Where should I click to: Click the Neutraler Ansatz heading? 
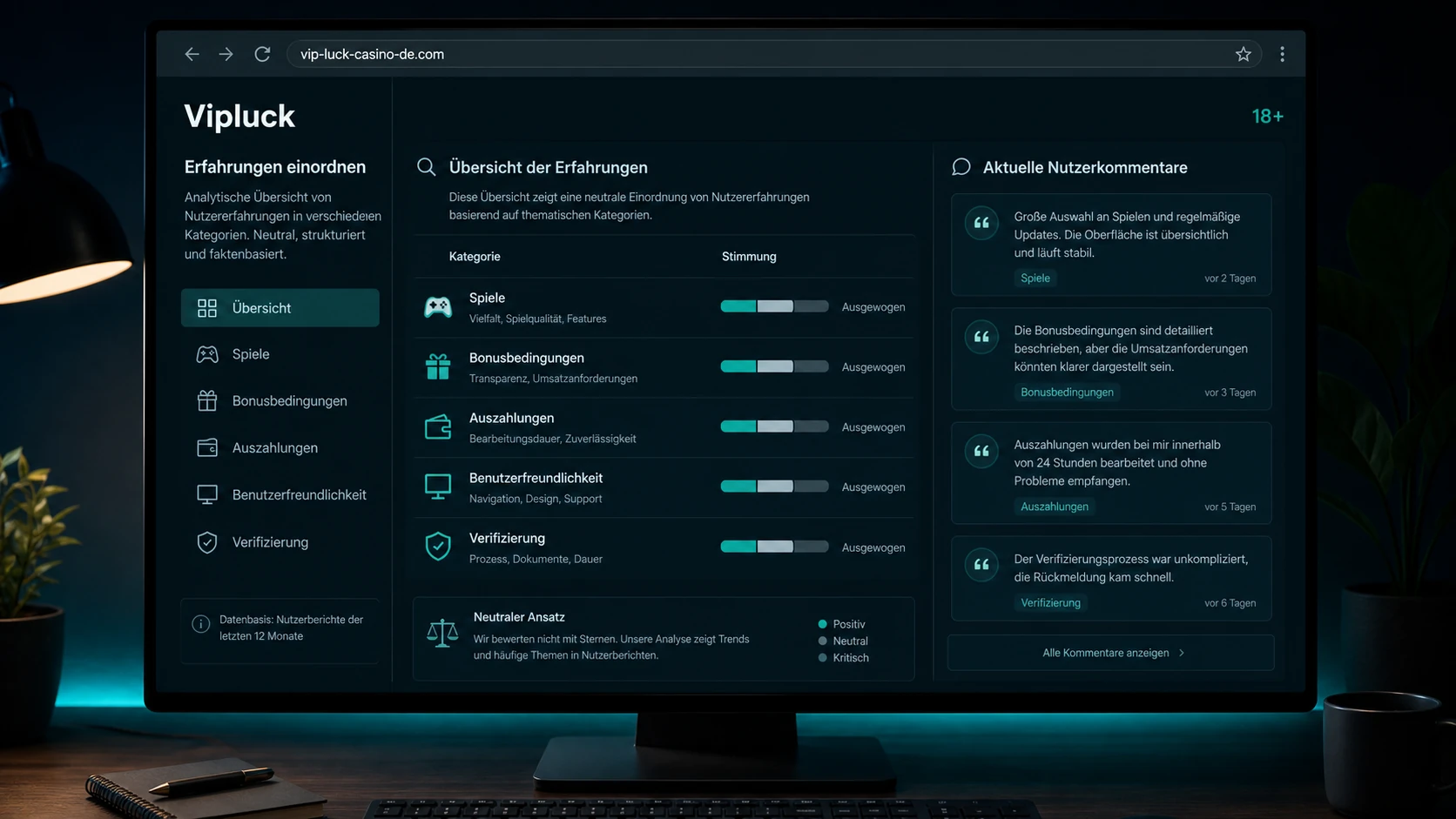pos(519,617)
